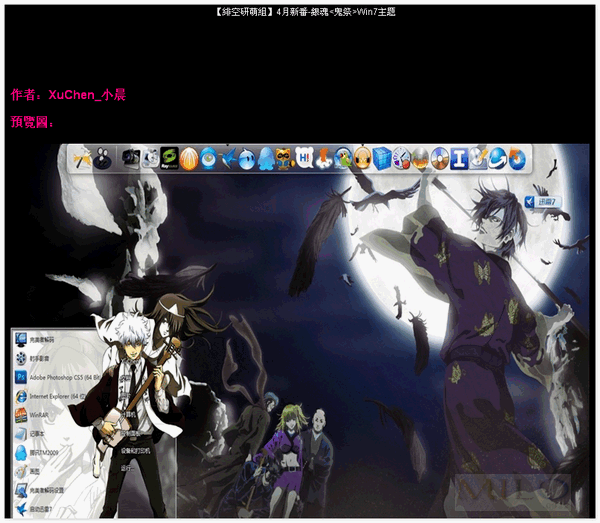
Task: Open the green parrot dock icon
Action: 343,158
